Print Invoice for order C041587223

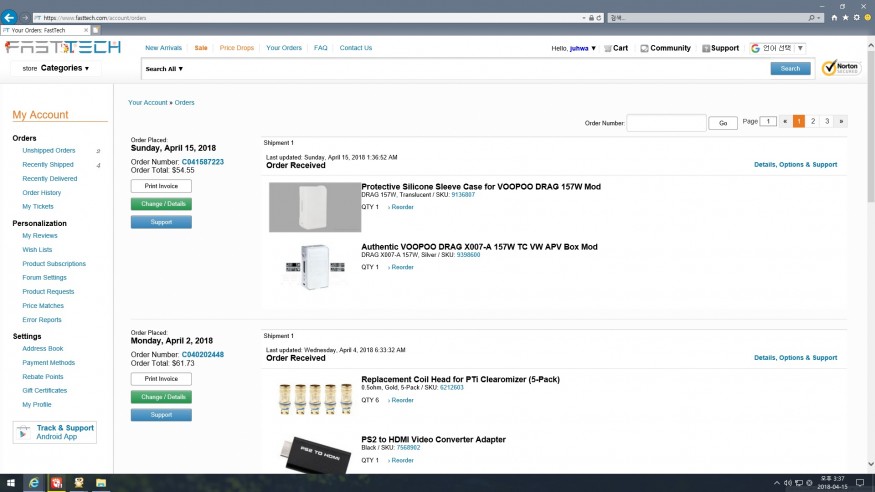tap(161, 186)
